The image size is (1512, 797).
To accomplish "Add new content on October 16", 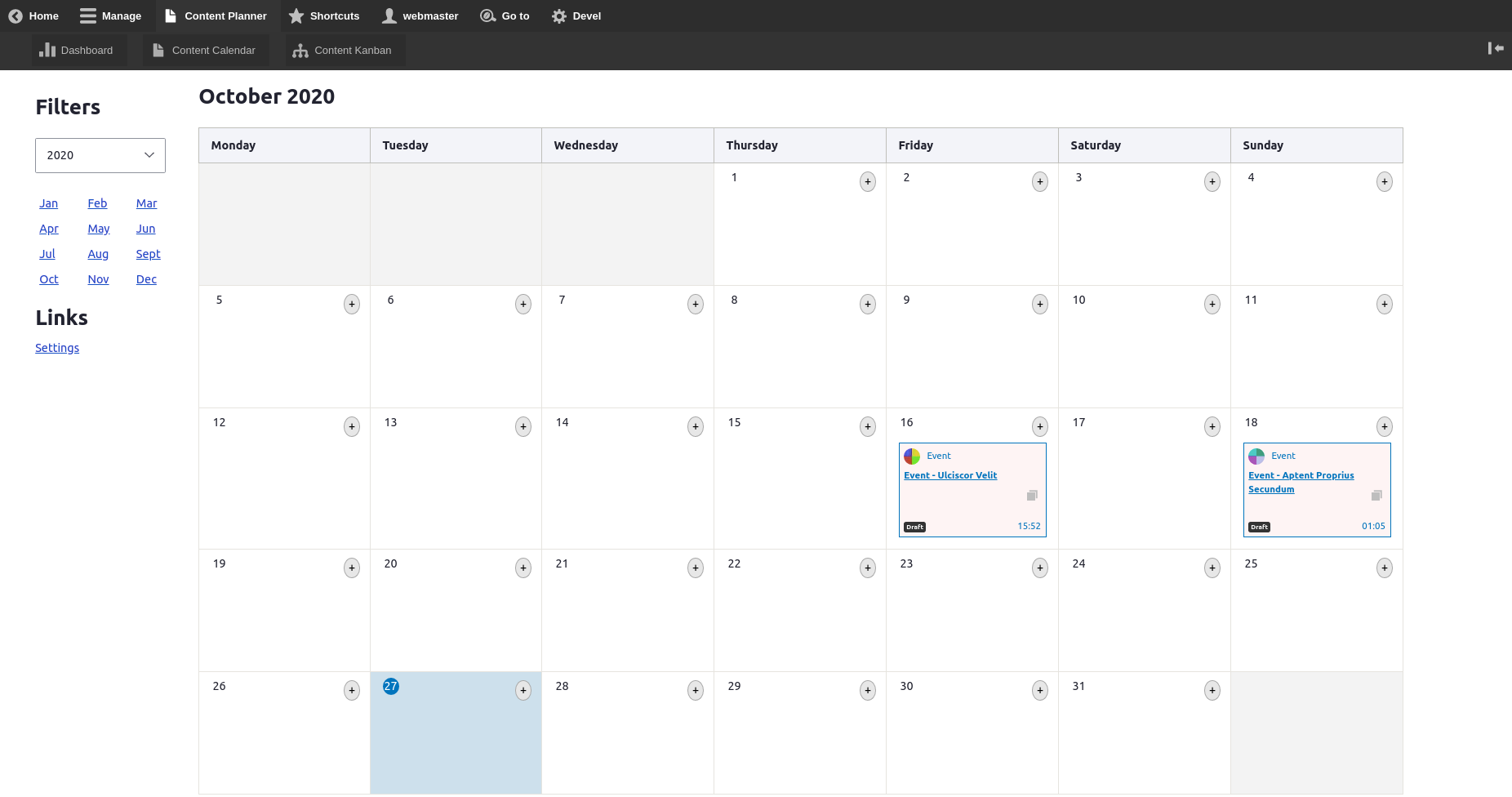I will click(1039, 426).
